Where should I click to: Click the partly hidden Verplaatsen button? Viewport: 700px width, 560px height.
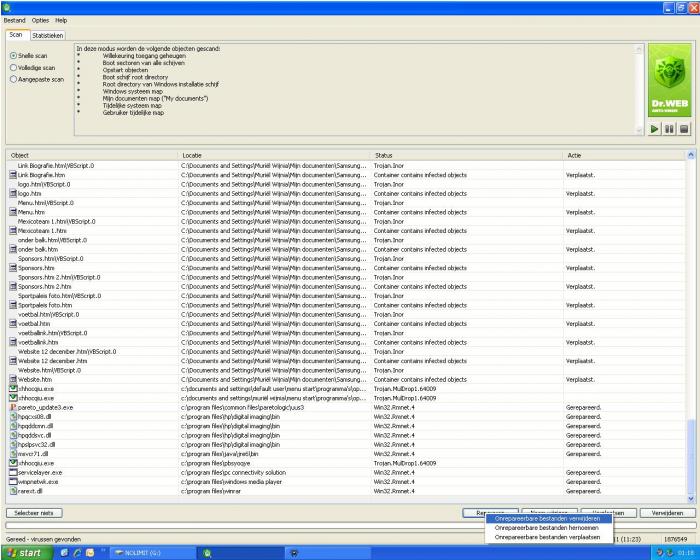pos(608,512)
